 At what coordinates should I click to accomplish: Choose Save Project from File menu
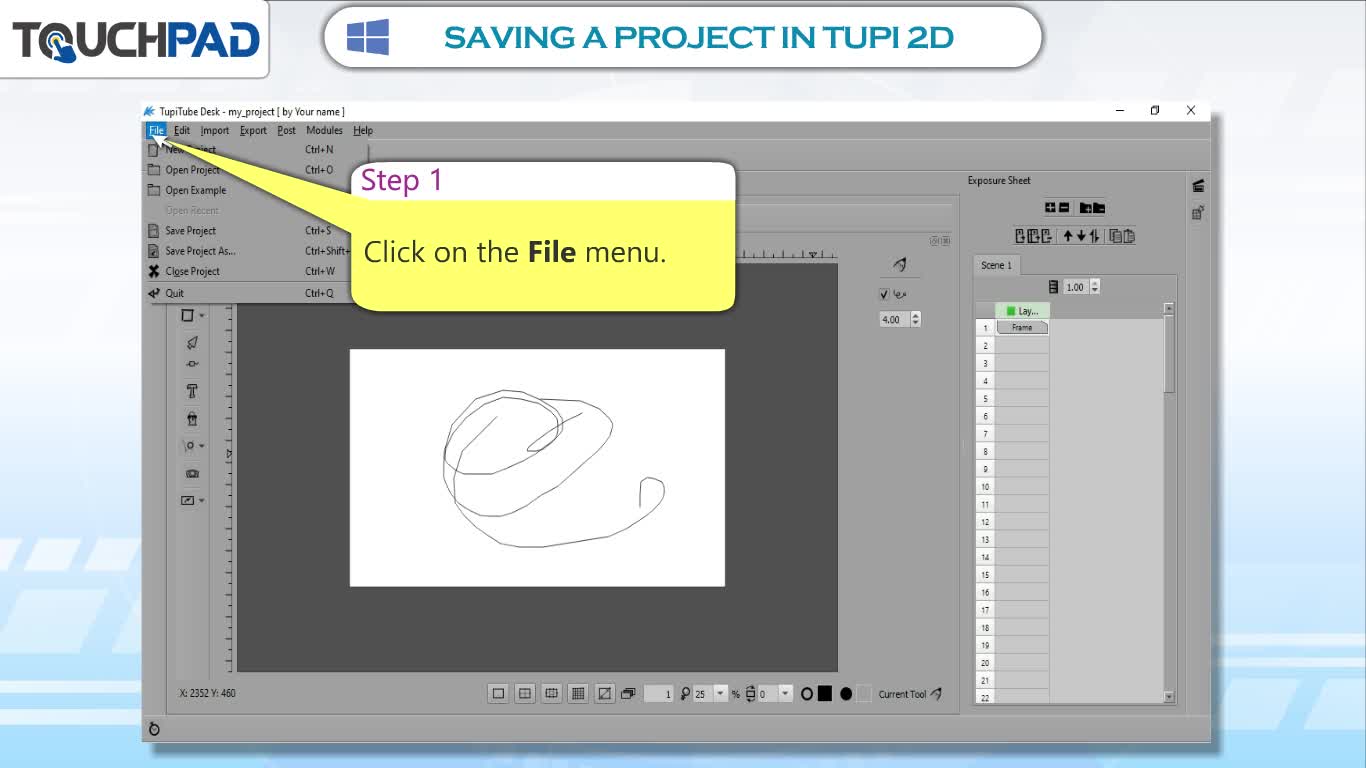(247, 231)
